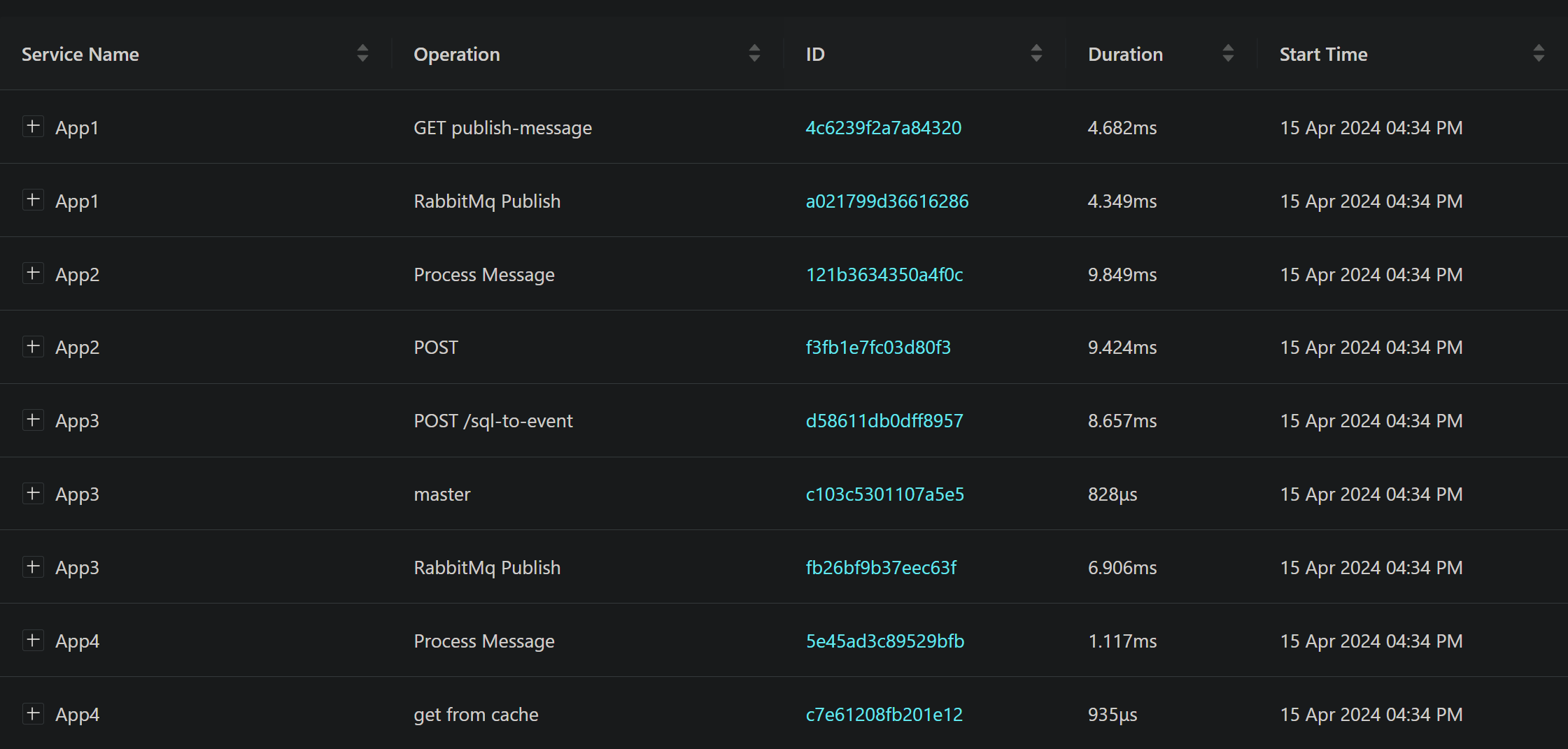This screenshot has width=1568, height=749.
Task: Select App3's RabbitMq Publish operation cell
Action: [487, 568]
